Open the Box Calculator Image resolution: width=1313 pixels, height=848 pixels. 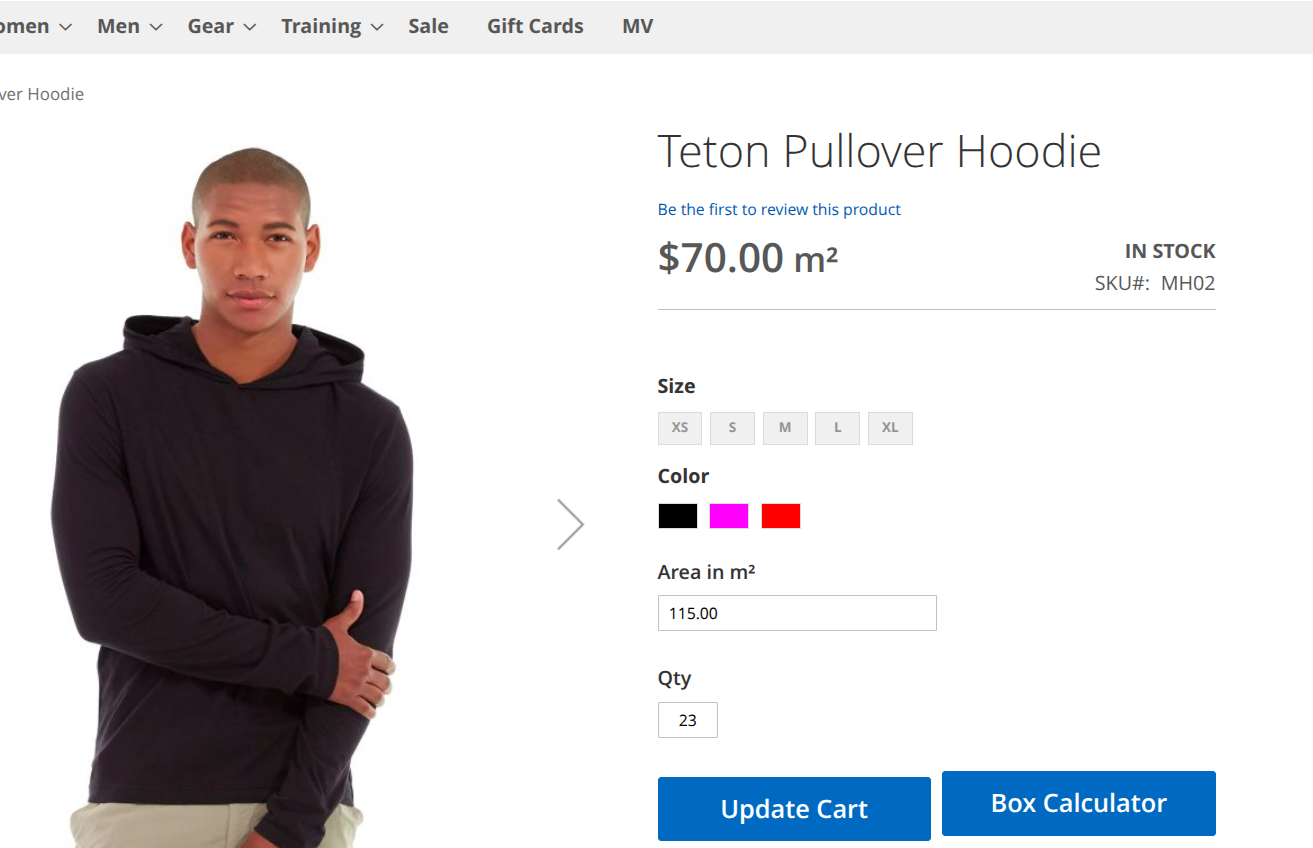[x=1078, y=803]
